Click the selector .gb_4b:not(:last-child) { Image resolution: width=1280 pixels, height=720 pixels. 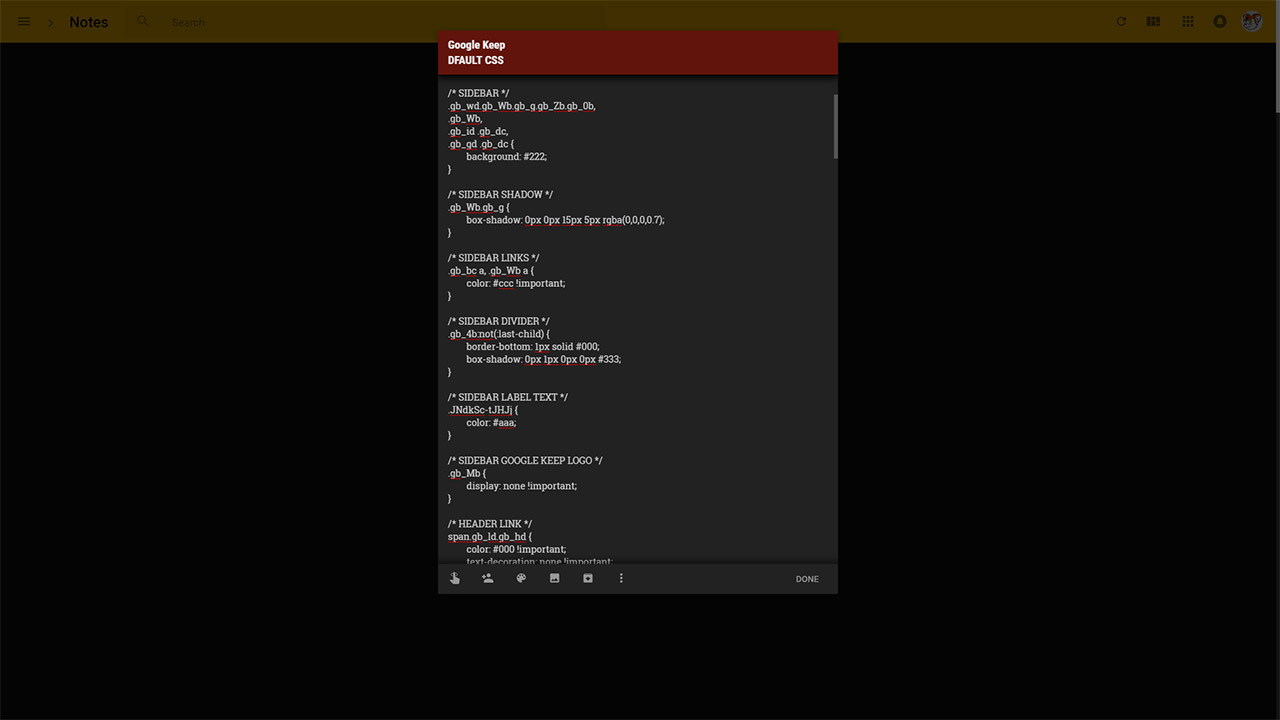499,334
